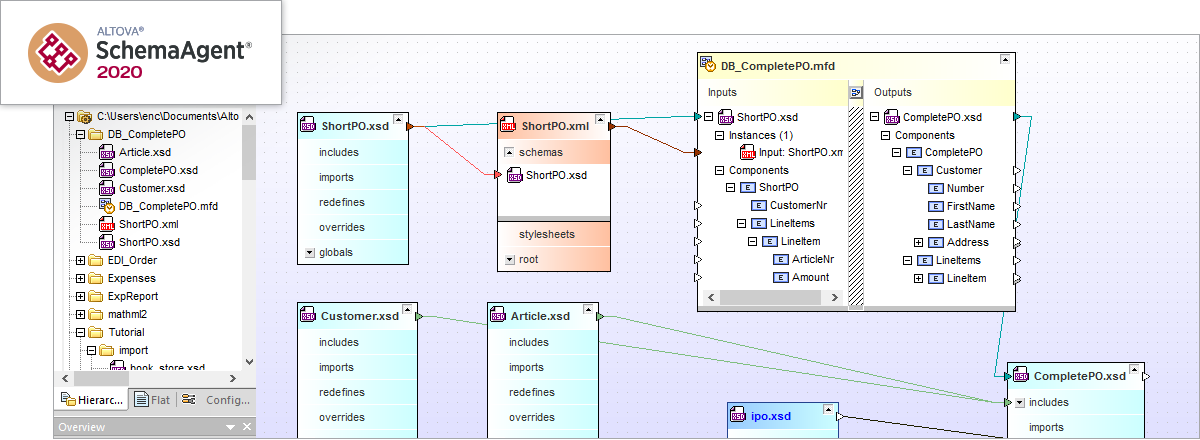Viewport: 1200px width, 440px height.
Task: Collapse the schemas section in ShortPO.xml box
Action: point(509,153)
